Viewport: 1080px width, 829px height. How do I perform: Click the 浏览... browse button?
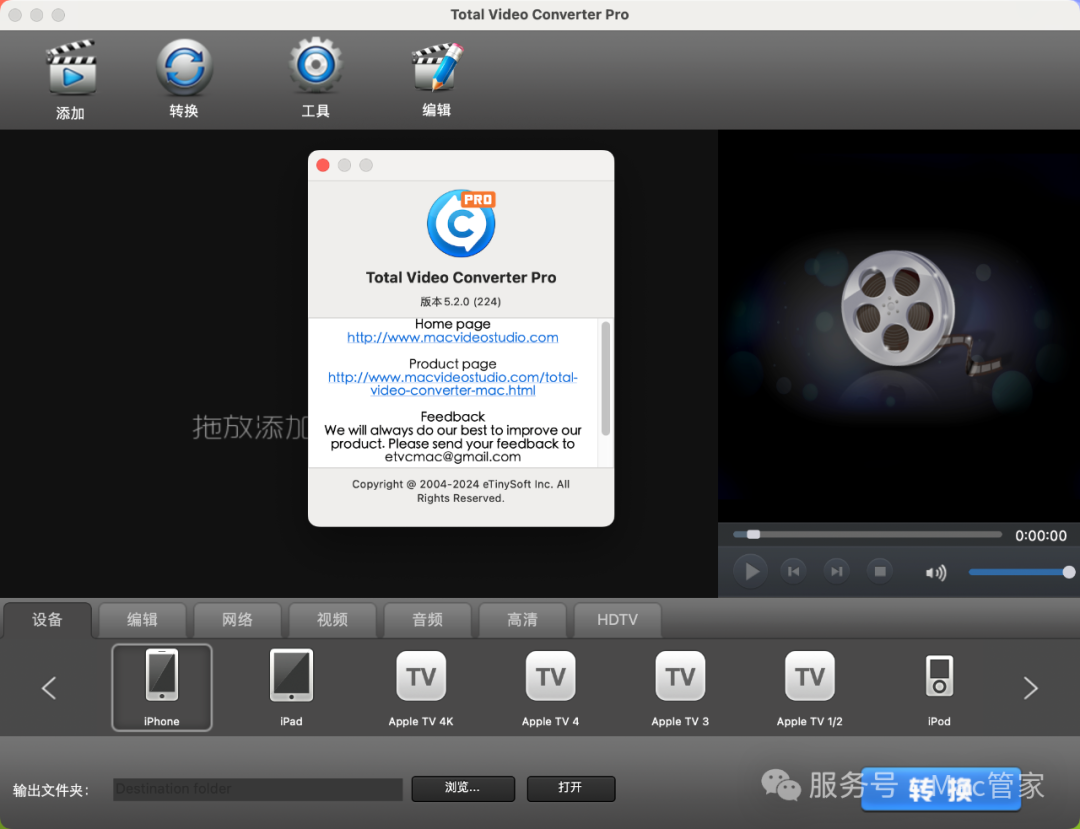click(463, 788)
